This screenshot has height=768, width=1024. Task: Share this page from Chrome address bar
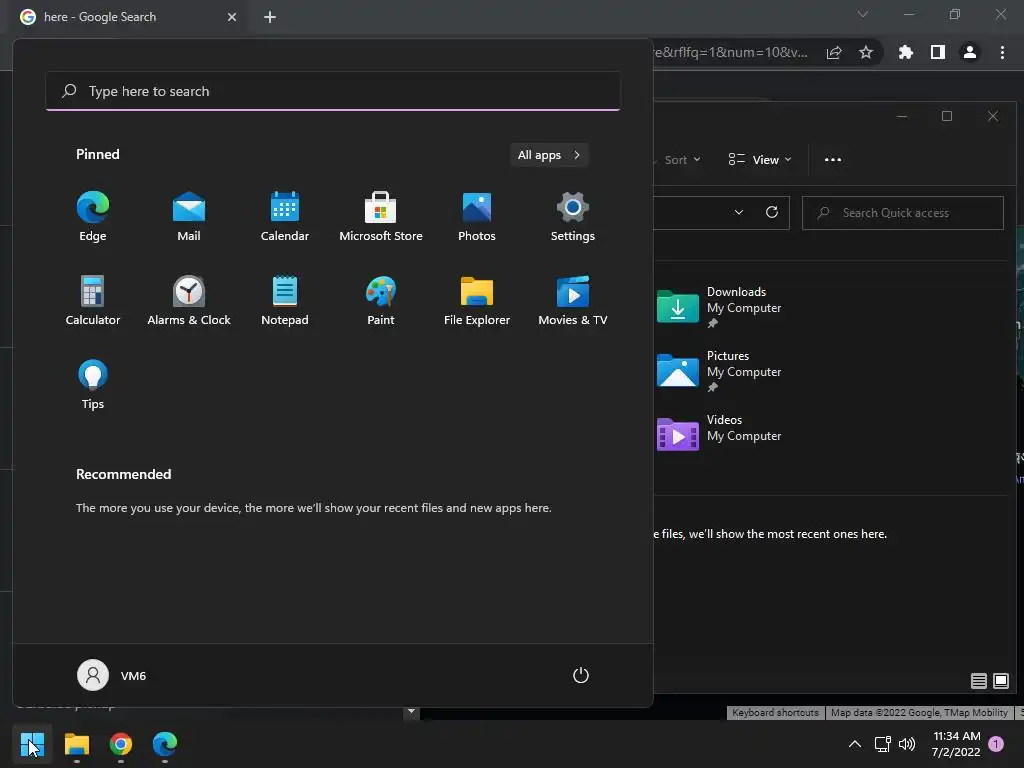[834, 53]
